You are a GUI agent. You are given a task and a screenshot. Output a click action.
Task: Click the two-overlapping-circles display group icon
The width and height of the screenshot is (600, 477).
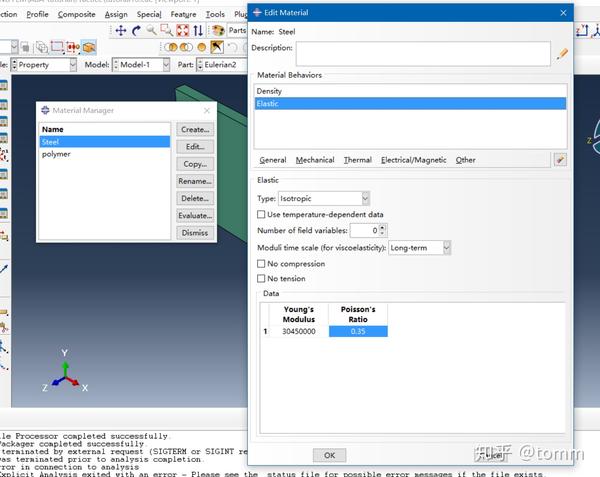click(x=187, y=47)
